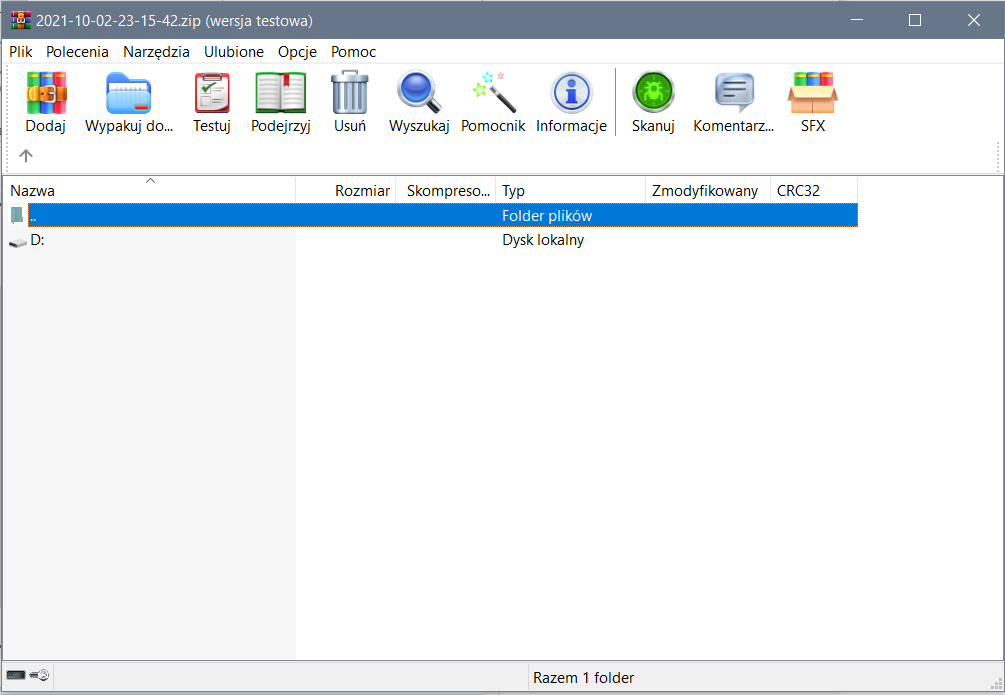Click the key password icon in status bar
1005x695 pixels.
(40, 674)
